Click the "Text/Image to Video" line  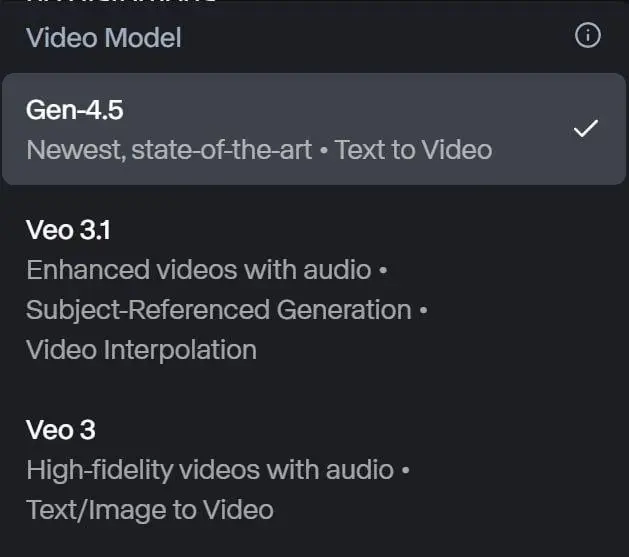coord(150,509)
